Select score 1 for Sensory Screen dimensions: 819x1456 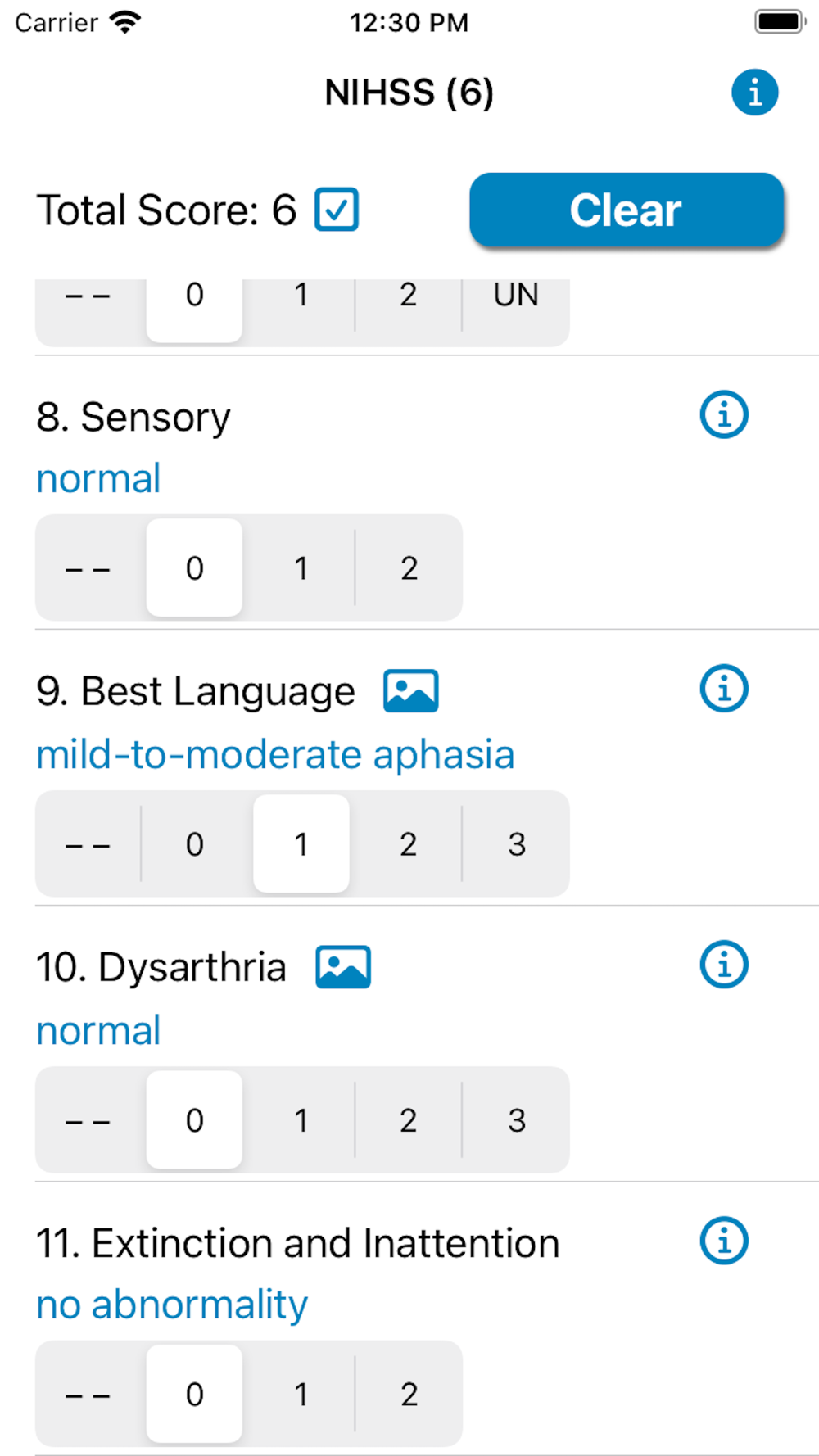(301, 568)
